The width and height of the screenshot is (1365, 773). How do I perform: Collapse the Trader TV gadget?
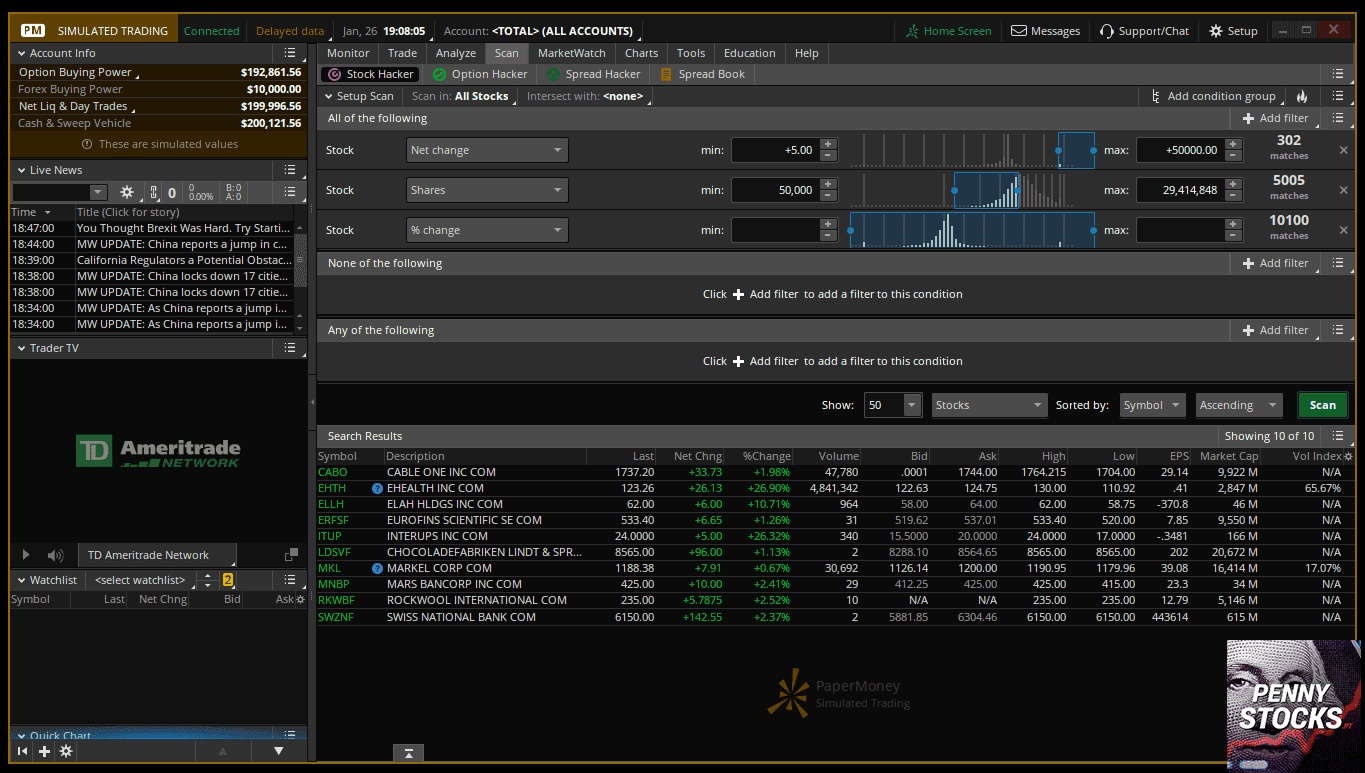pos(21,348)
